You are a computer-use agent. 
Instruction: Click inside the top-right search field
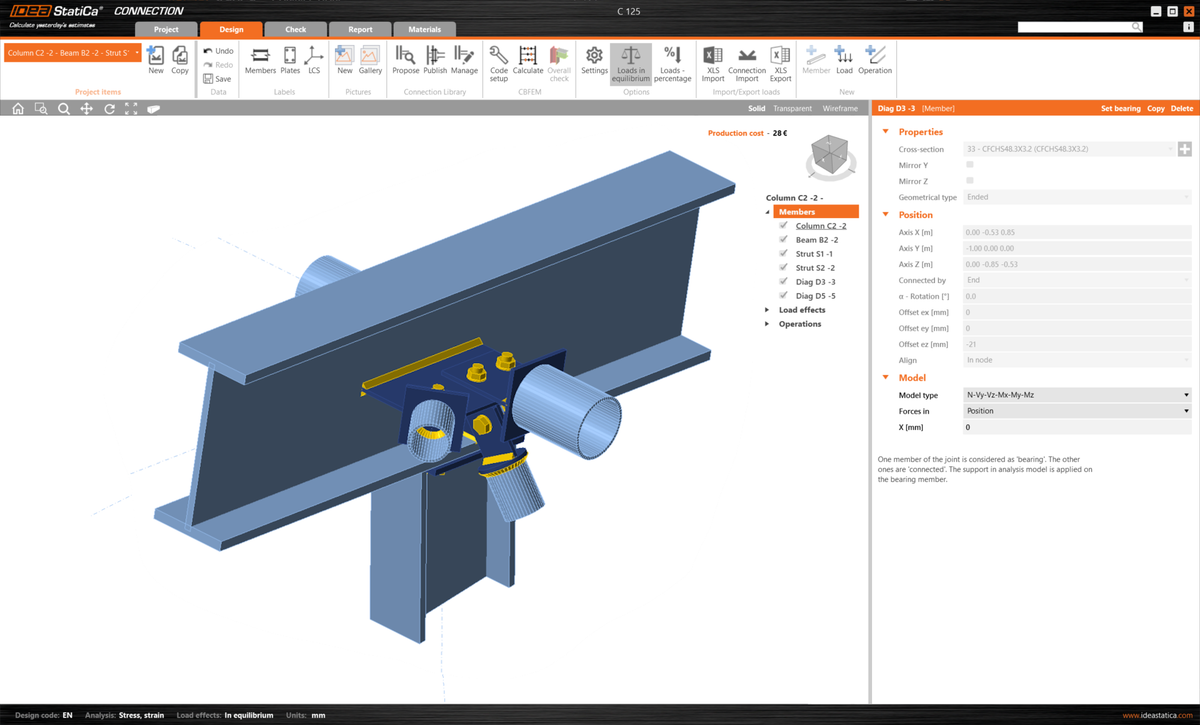[1075, 26]
